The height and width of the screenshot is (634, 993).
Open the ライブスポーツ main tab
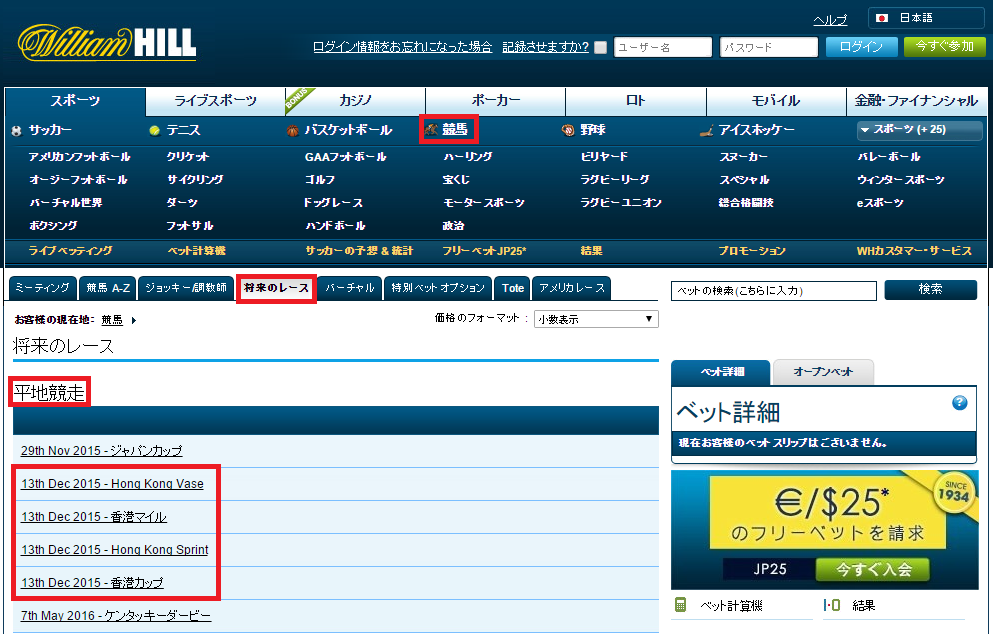coord(215,101)
